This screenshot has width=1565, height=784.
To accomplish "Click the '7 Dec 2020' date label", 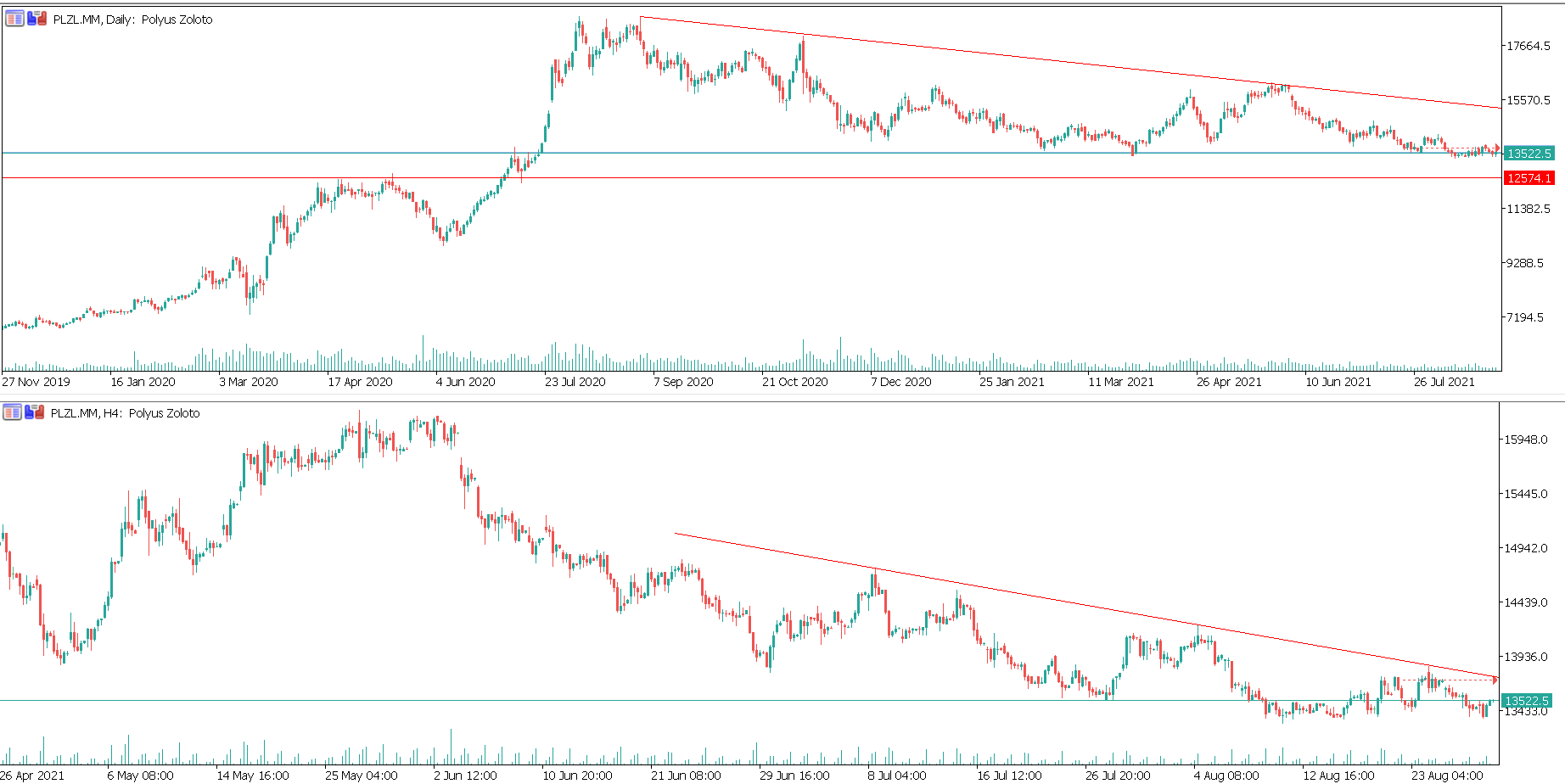I will [900, 382].
